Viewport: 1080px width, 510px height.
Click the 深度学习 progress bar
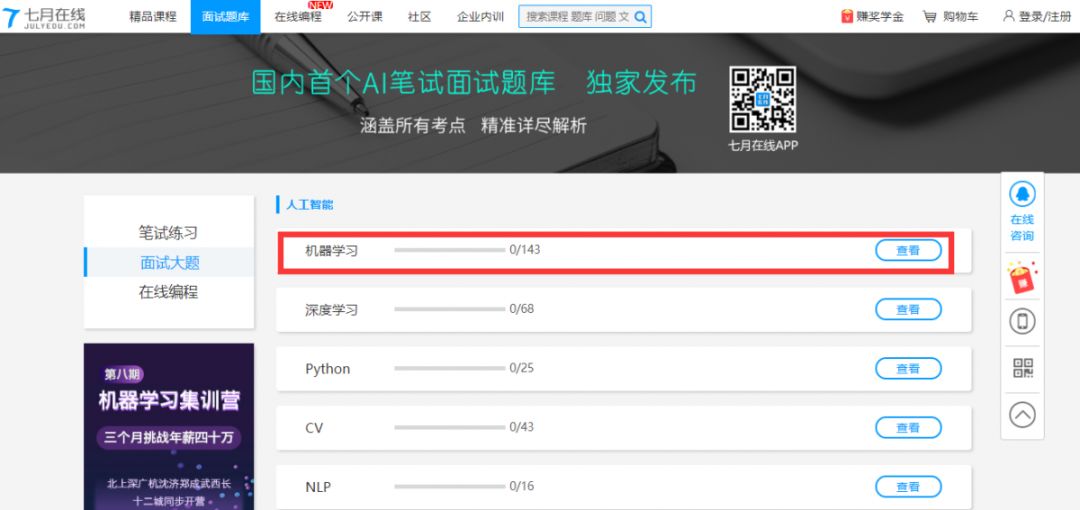[450, 309]
